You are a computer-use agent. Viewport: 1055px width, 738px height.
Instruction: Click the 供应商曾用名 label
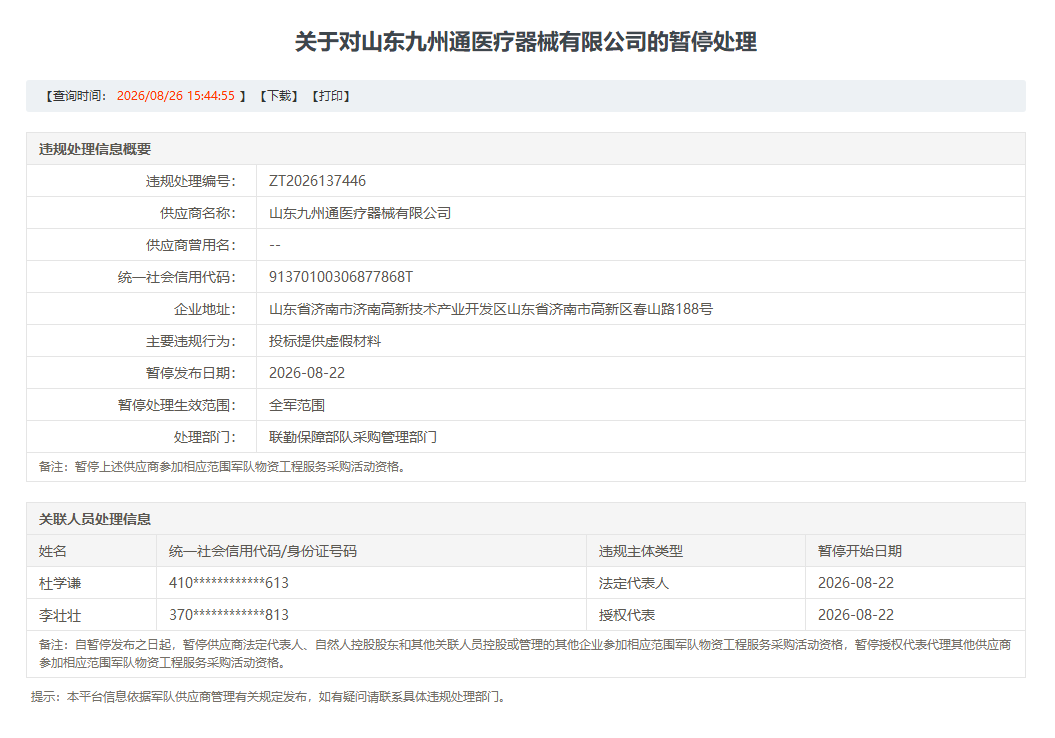pos(191,245)
